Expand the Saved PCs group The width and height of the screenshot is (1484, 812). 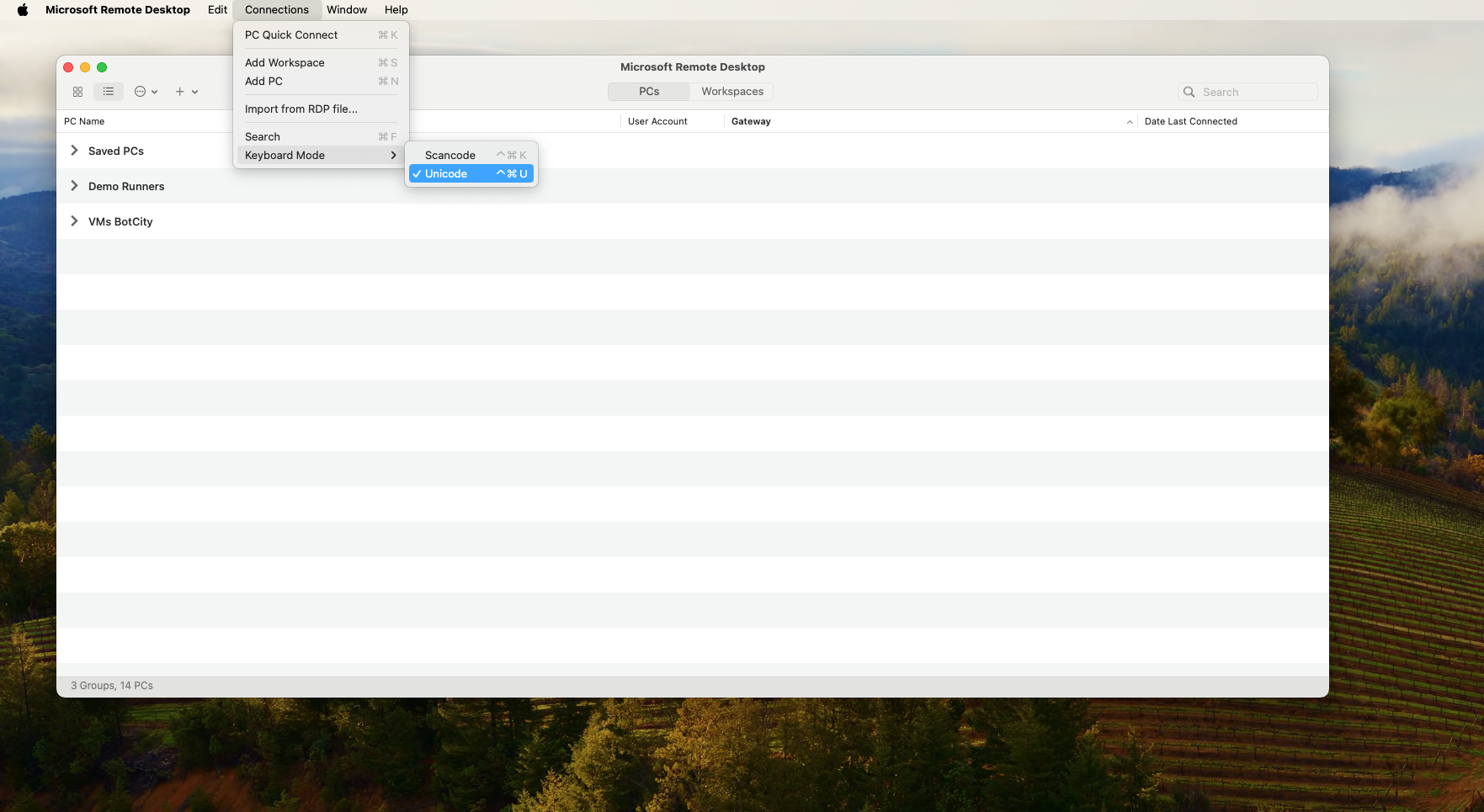pos(74,151)
